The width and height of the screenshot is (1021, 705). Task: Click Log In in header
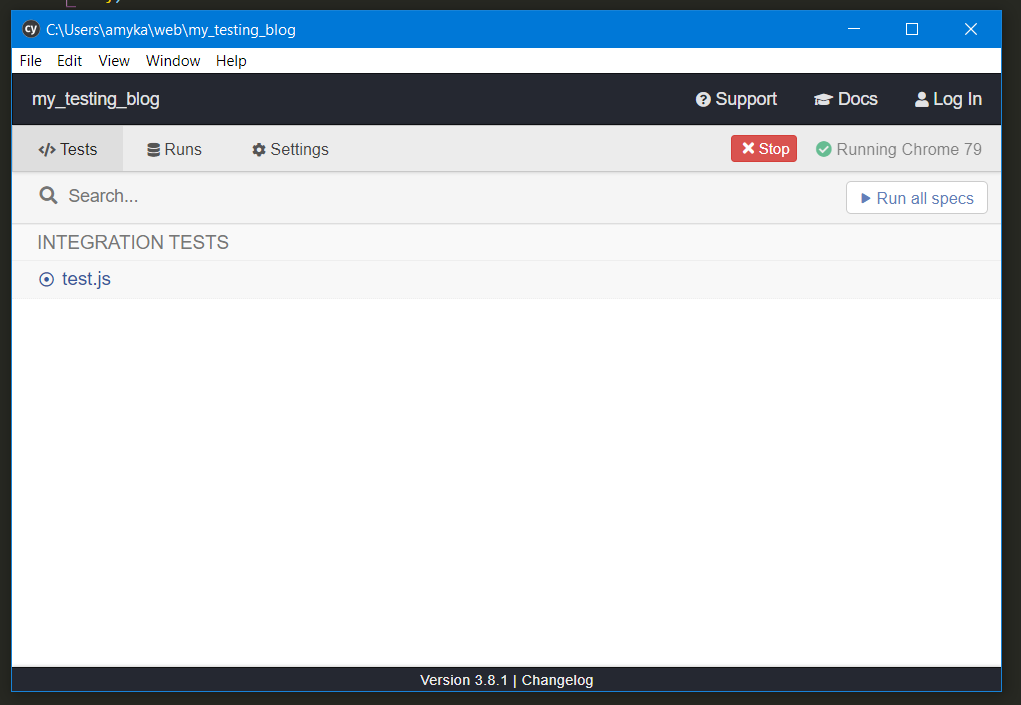(948, 99)
